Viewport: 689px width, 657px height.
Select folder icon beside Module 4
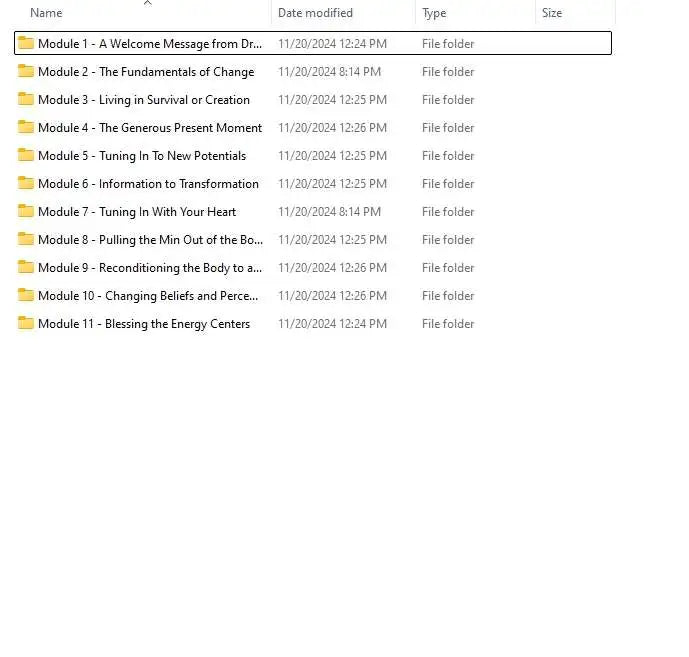tap(26, 127)
